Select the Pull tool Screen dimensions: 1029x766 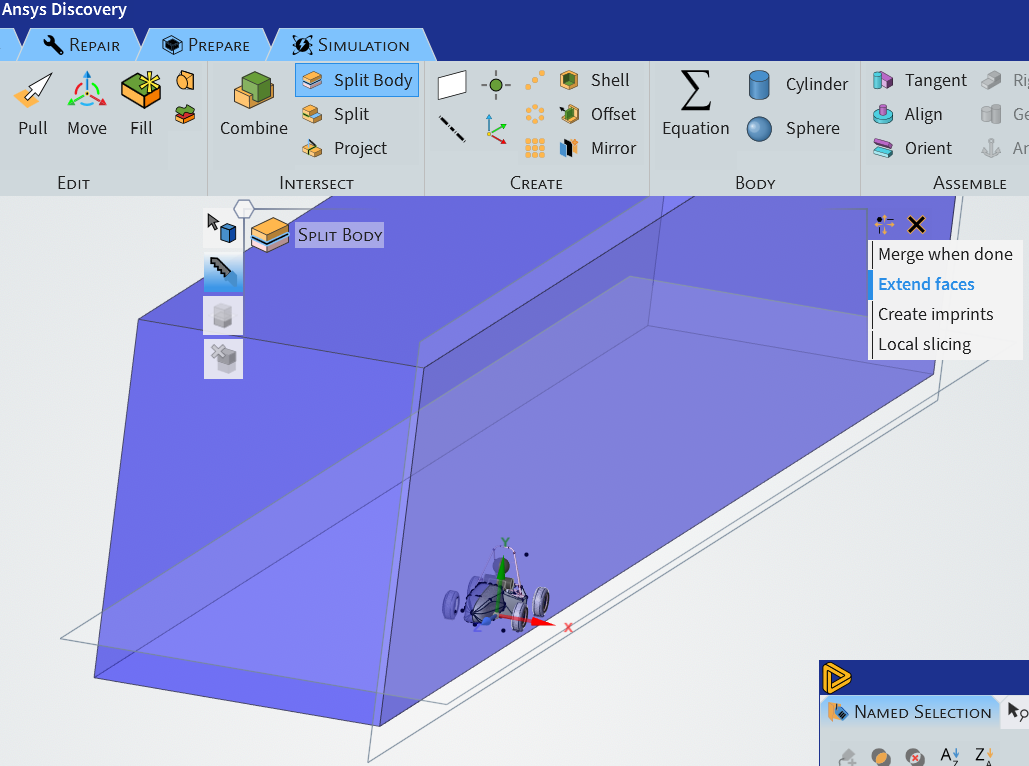click(32, 104)
